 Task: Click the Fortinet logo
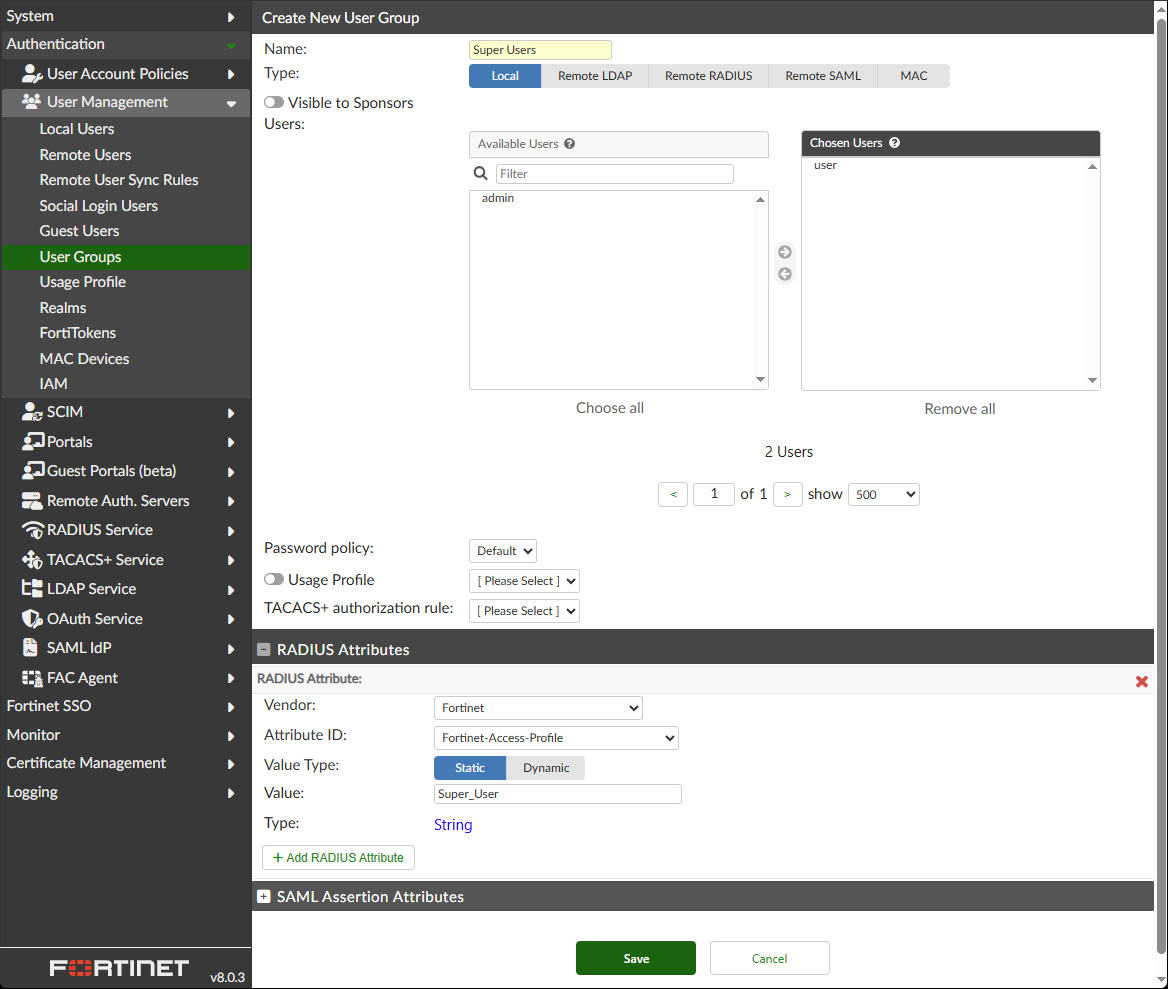pos(119,967)
